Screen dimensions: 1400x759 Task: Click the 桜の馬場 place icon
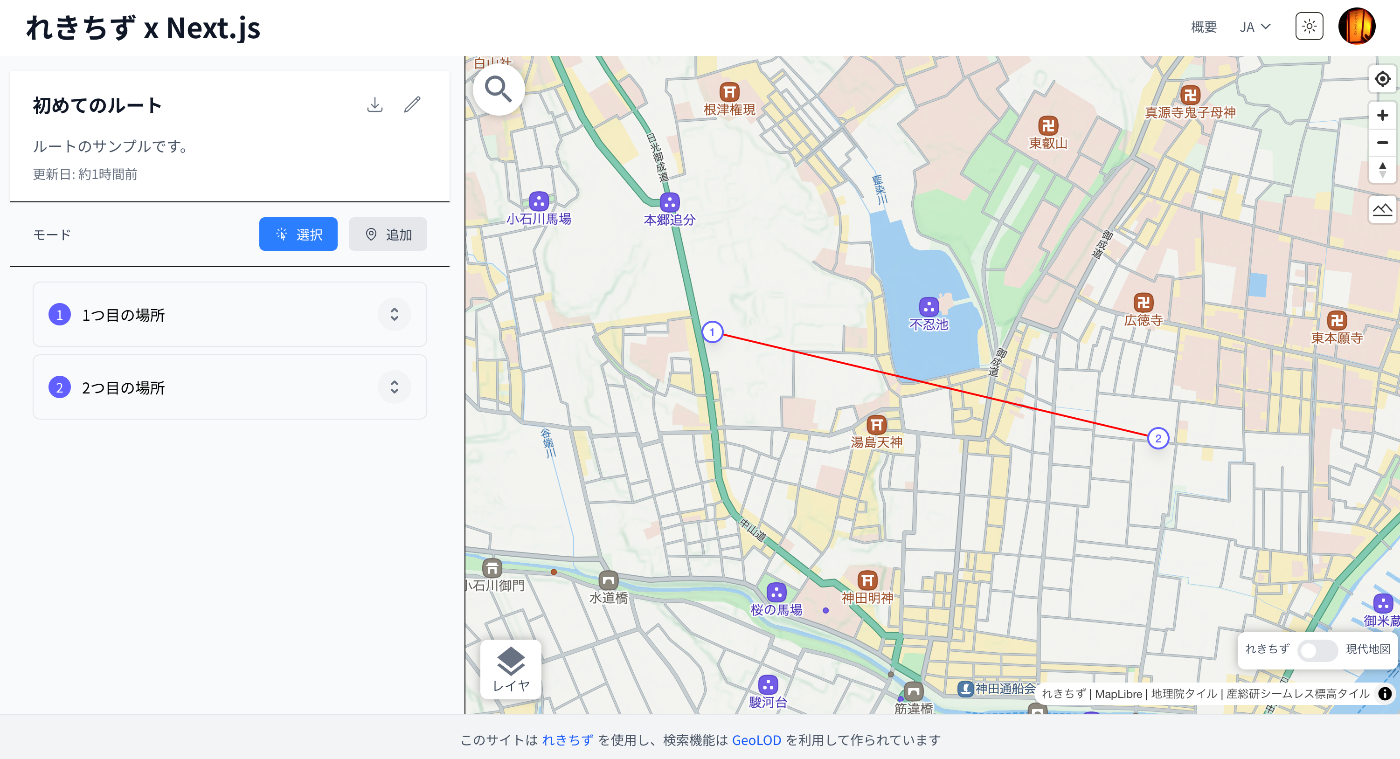(x=776, y=592)
